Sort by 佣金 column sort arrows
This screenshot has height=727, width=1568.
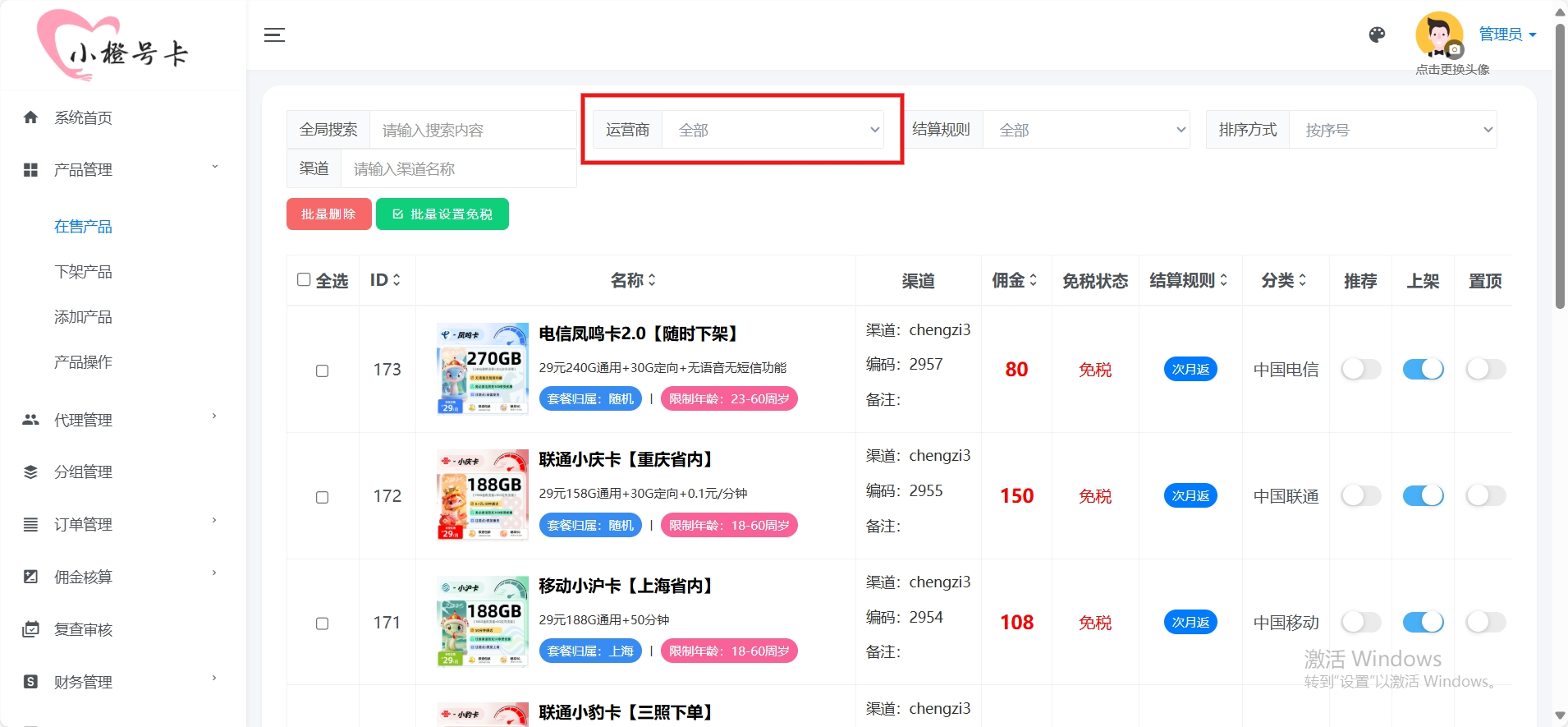click(x=1033, y=280)
